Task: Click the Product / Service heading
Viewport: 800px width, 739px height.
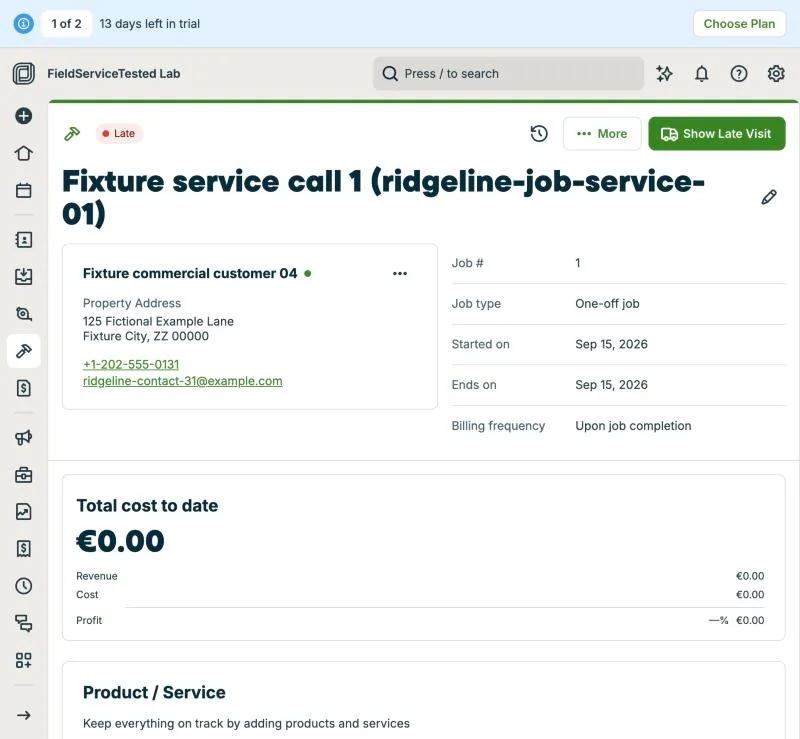Action: [x=154, y=692]
